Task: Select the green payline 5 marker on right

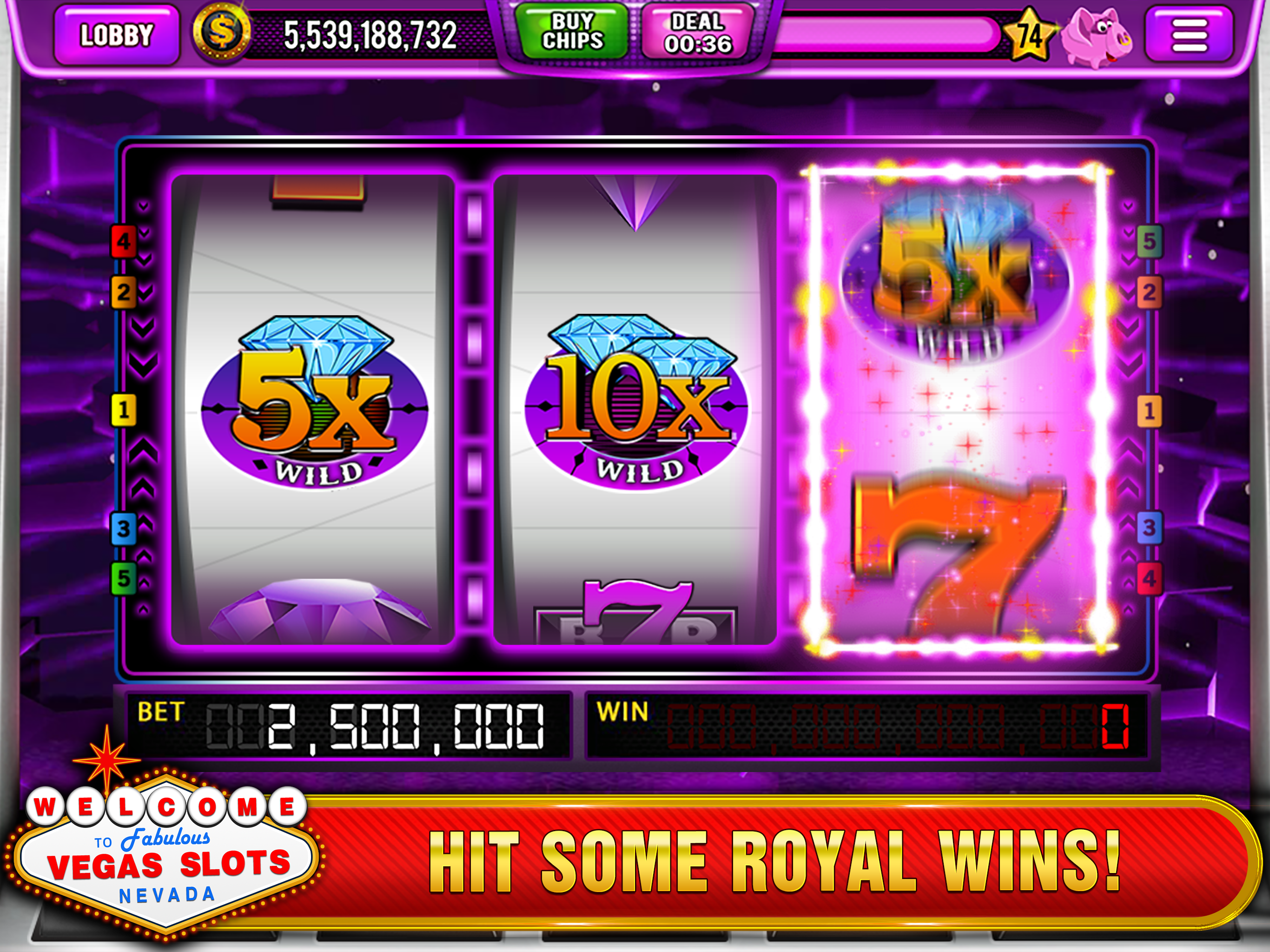Action: tap(1150, 241)
